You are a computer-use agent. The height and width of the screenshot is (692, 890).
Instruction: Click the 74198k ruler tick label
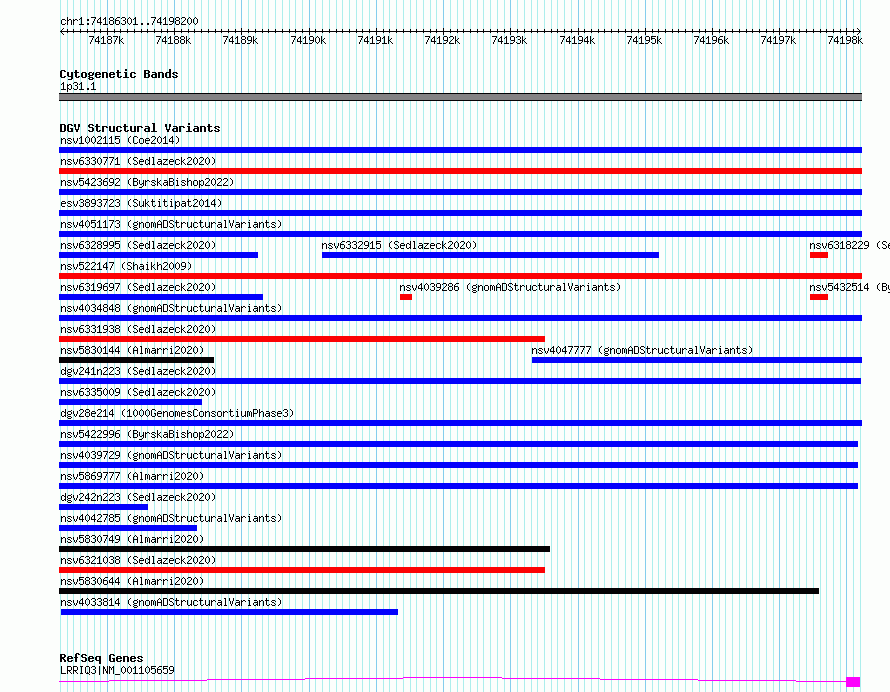pos(845,40)
